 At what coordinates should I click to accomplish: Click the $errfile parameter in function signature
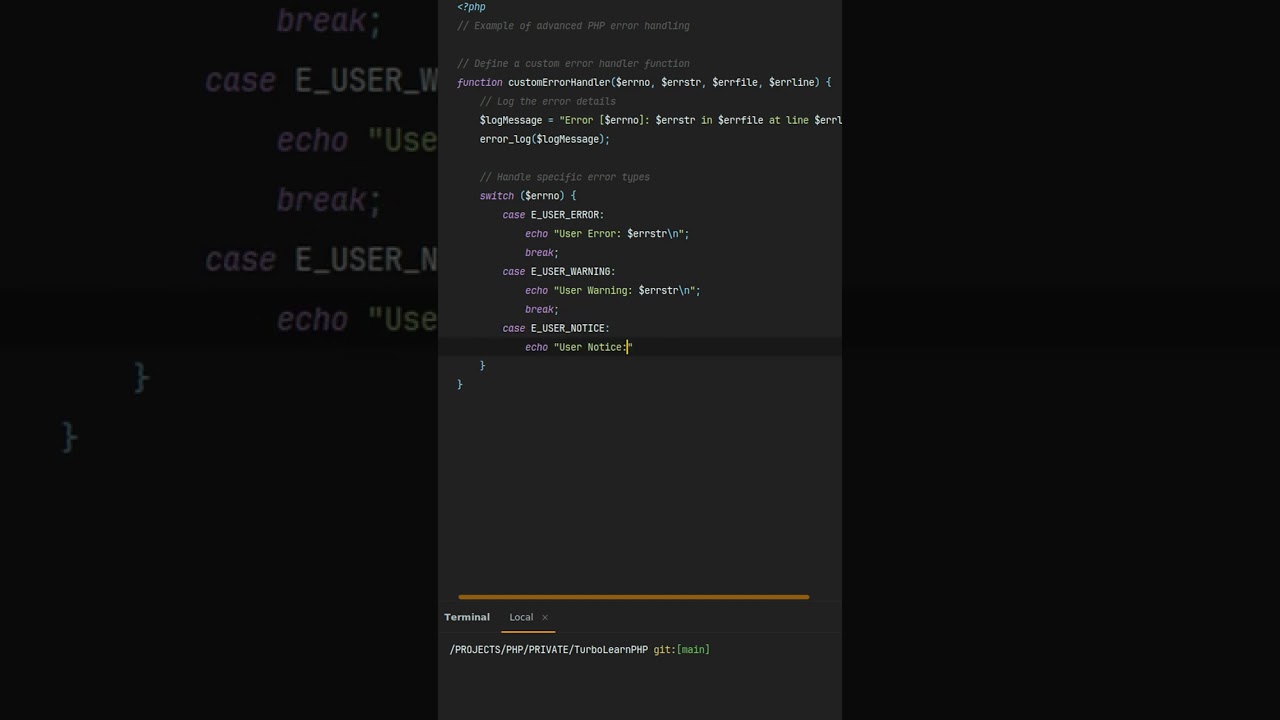[x=735, y=82]
